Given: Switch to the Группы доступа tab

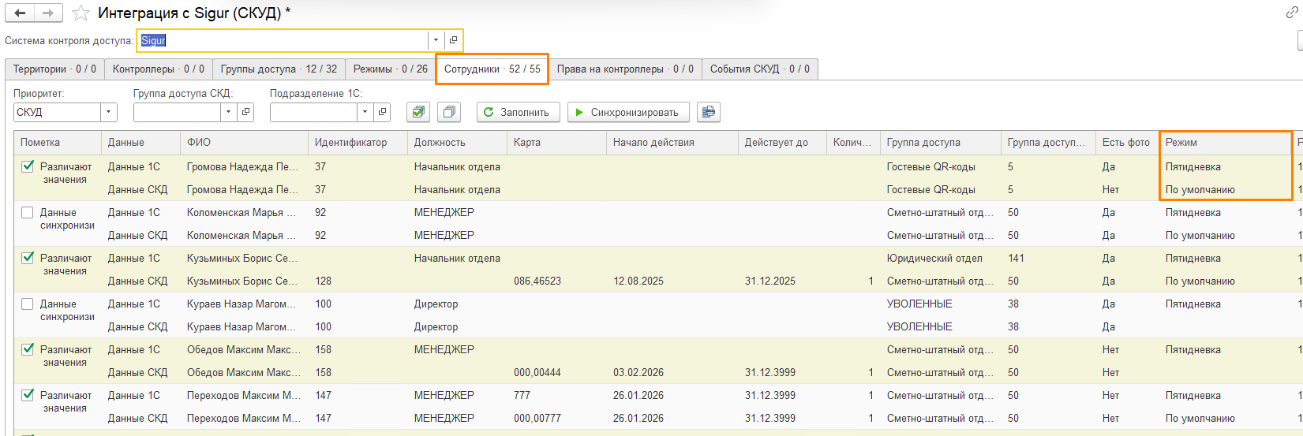Looking at the screenshot, I should 279,69.
